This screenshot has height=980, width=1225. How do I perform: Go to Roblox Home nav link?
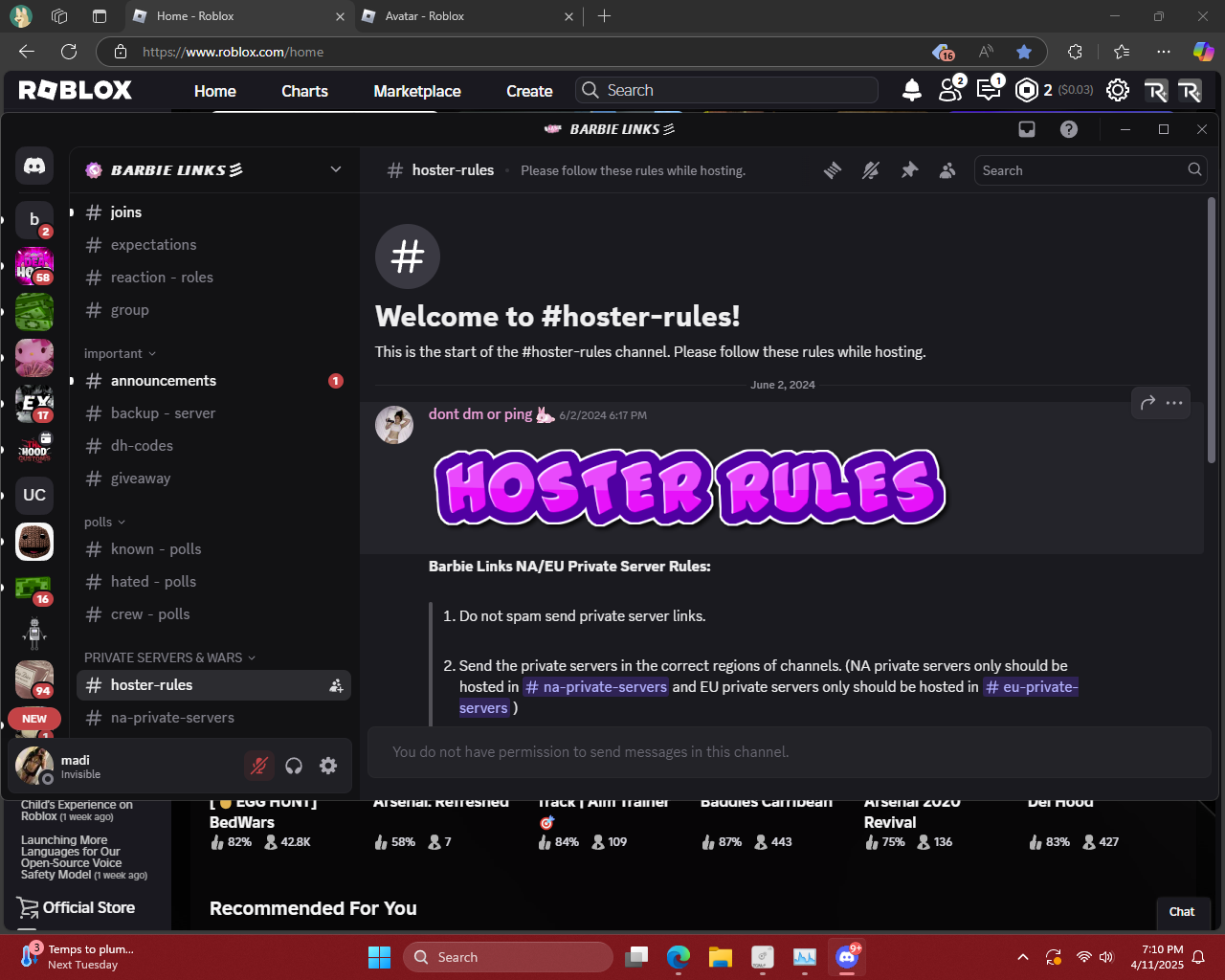coord(215,91)
